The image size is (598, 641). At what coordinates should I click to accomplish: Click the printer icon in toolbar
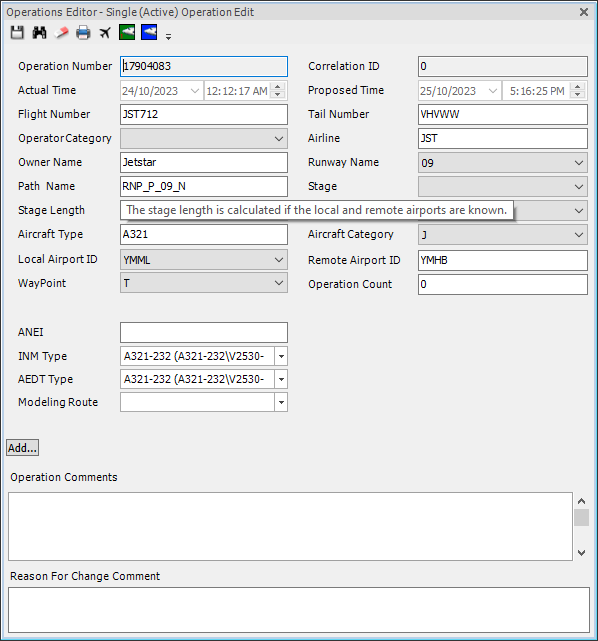[x=83, y=32]
